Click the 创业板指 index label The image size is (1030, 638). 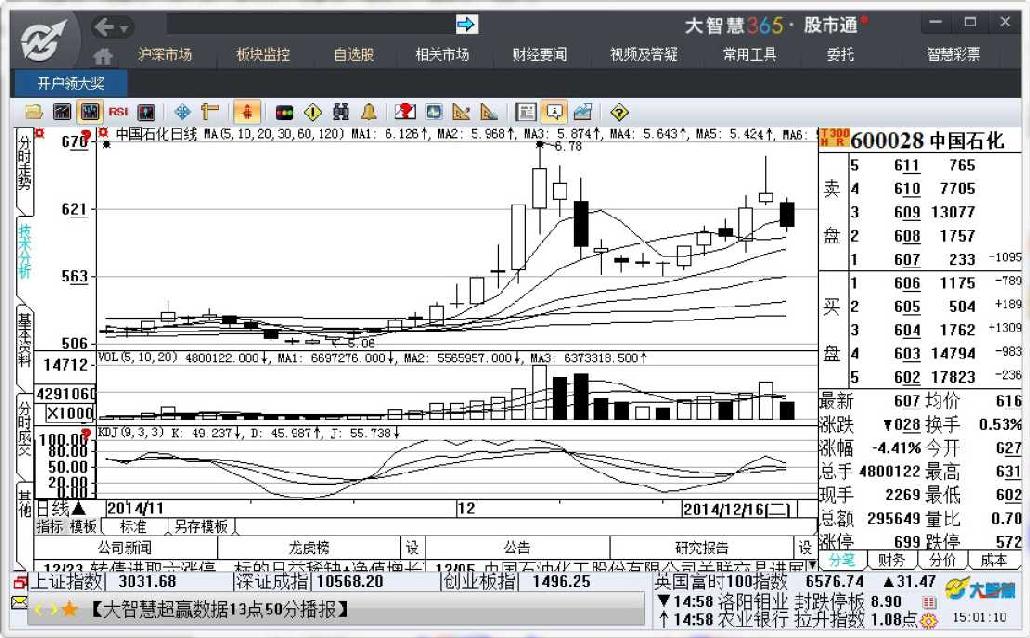click(x=479, y=581)
